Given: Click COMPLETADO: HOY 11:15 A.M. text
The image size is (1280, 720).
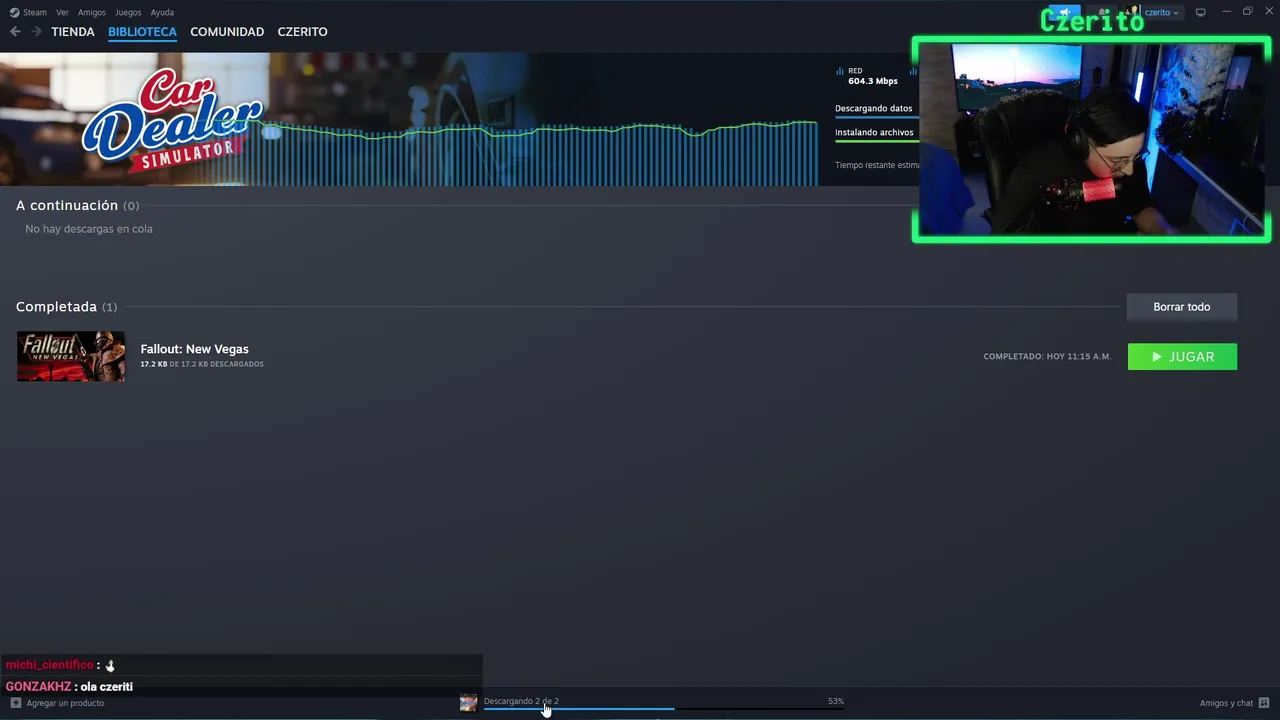Looking at the screenshot, I should pyautogui.click(x=1047, y=356).
